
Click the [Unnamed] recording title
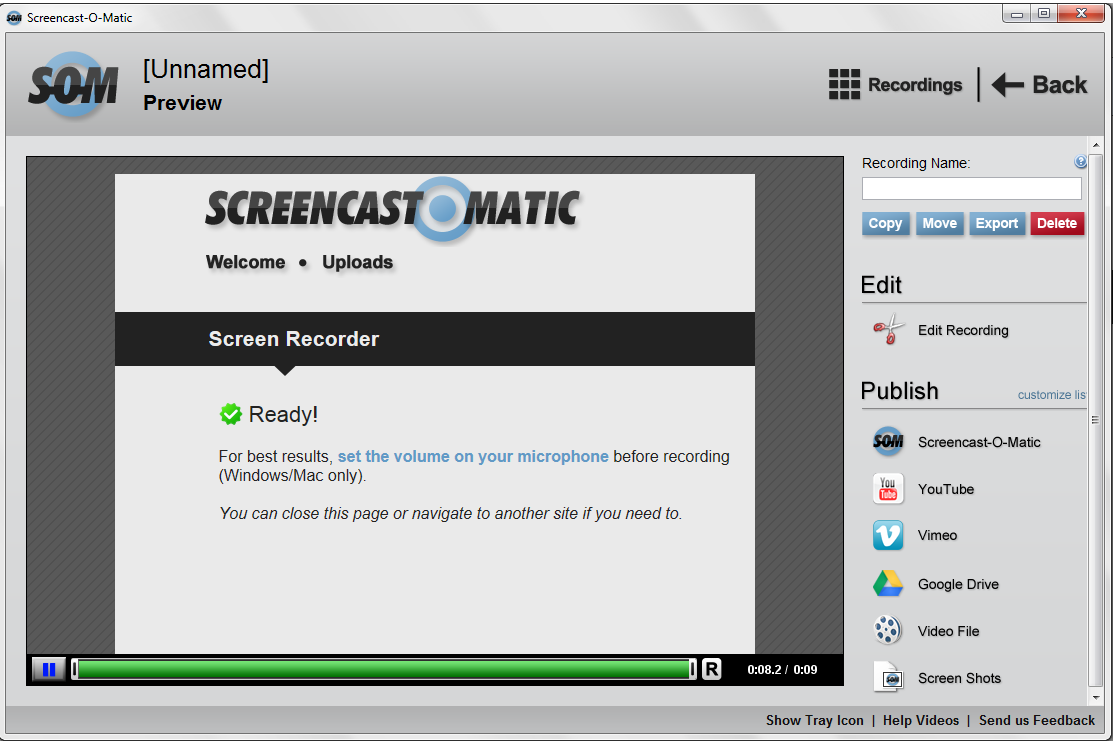click(206, 70)
